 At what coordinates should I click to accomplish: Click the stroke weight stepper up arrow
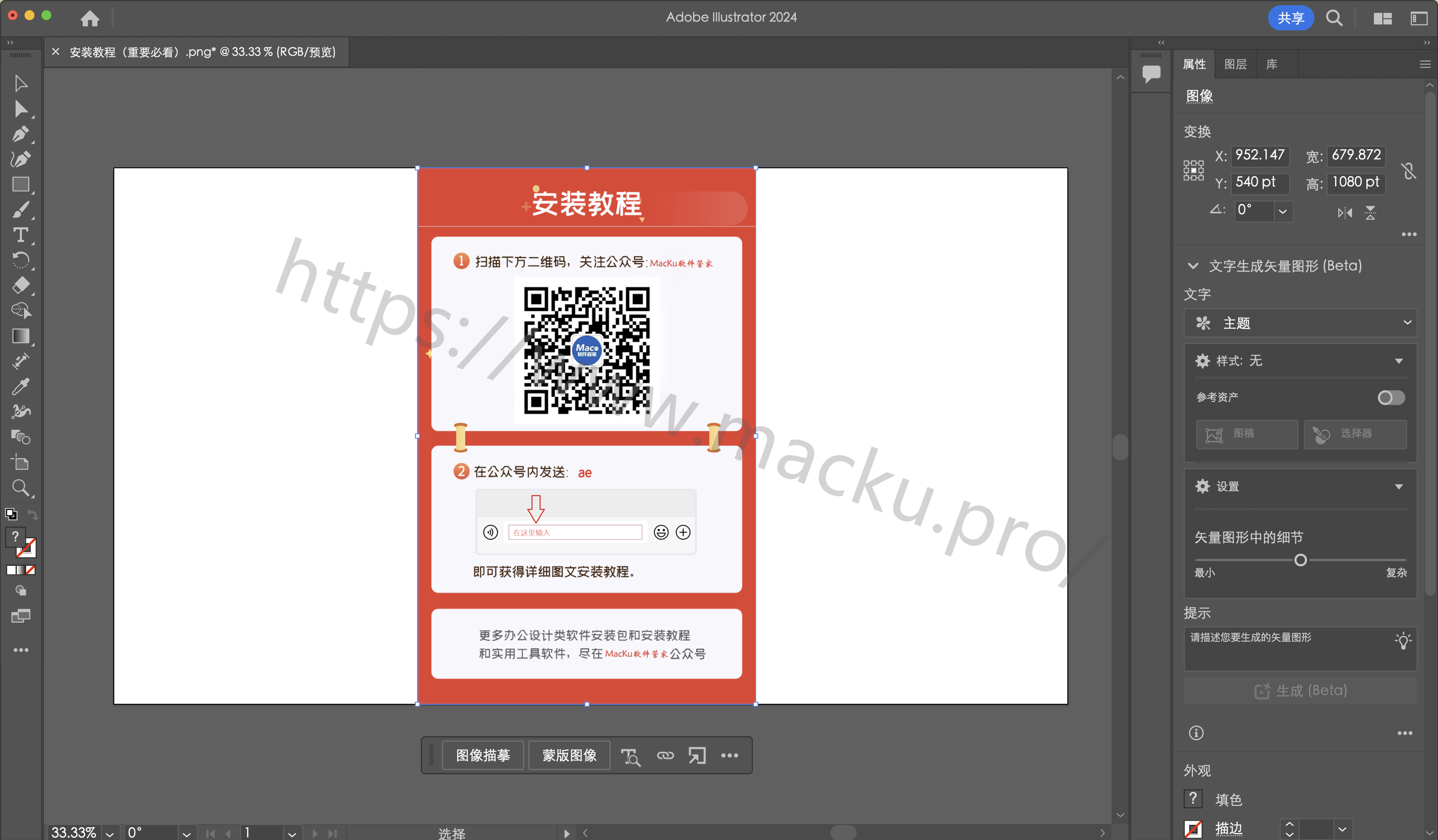click(1289, 824)
